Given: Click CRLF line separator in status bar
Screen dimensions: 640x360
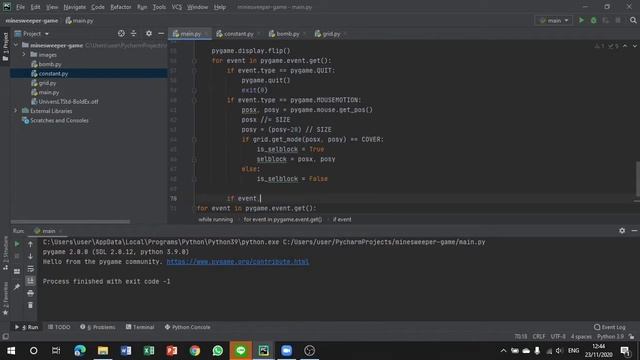Looking at the screenshot, I should [x=539, y=336].
